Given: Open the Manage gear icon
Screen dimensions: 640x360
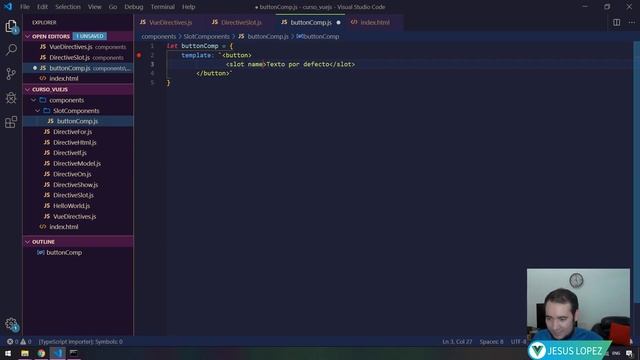Looking at the screenshot, I should coord(11,324).
